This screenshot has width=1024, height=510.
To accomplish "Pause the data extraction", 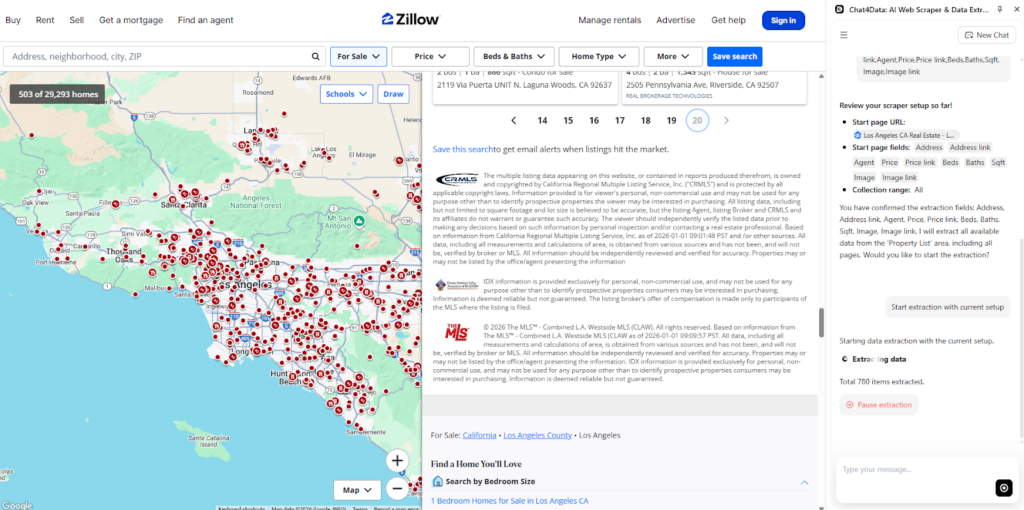I will (x=878, y=404).
